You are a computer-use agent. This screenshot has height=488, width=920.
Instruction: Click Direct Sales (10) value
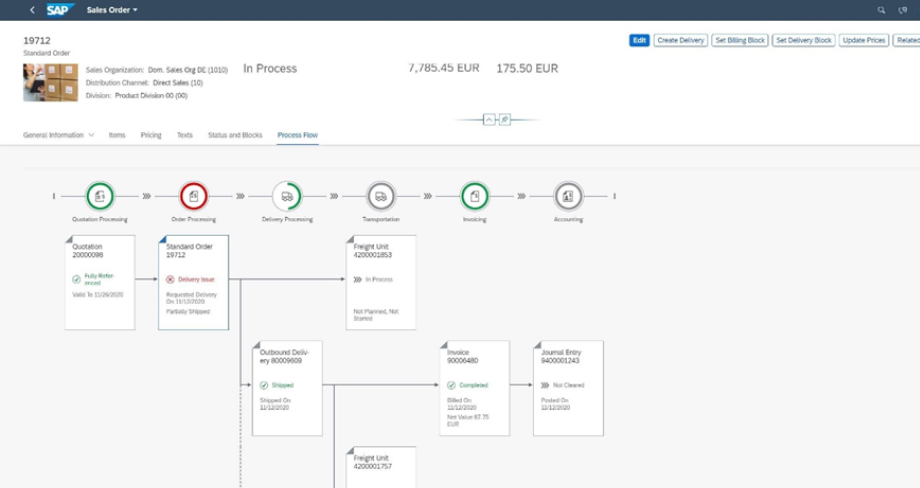[178, 83]
